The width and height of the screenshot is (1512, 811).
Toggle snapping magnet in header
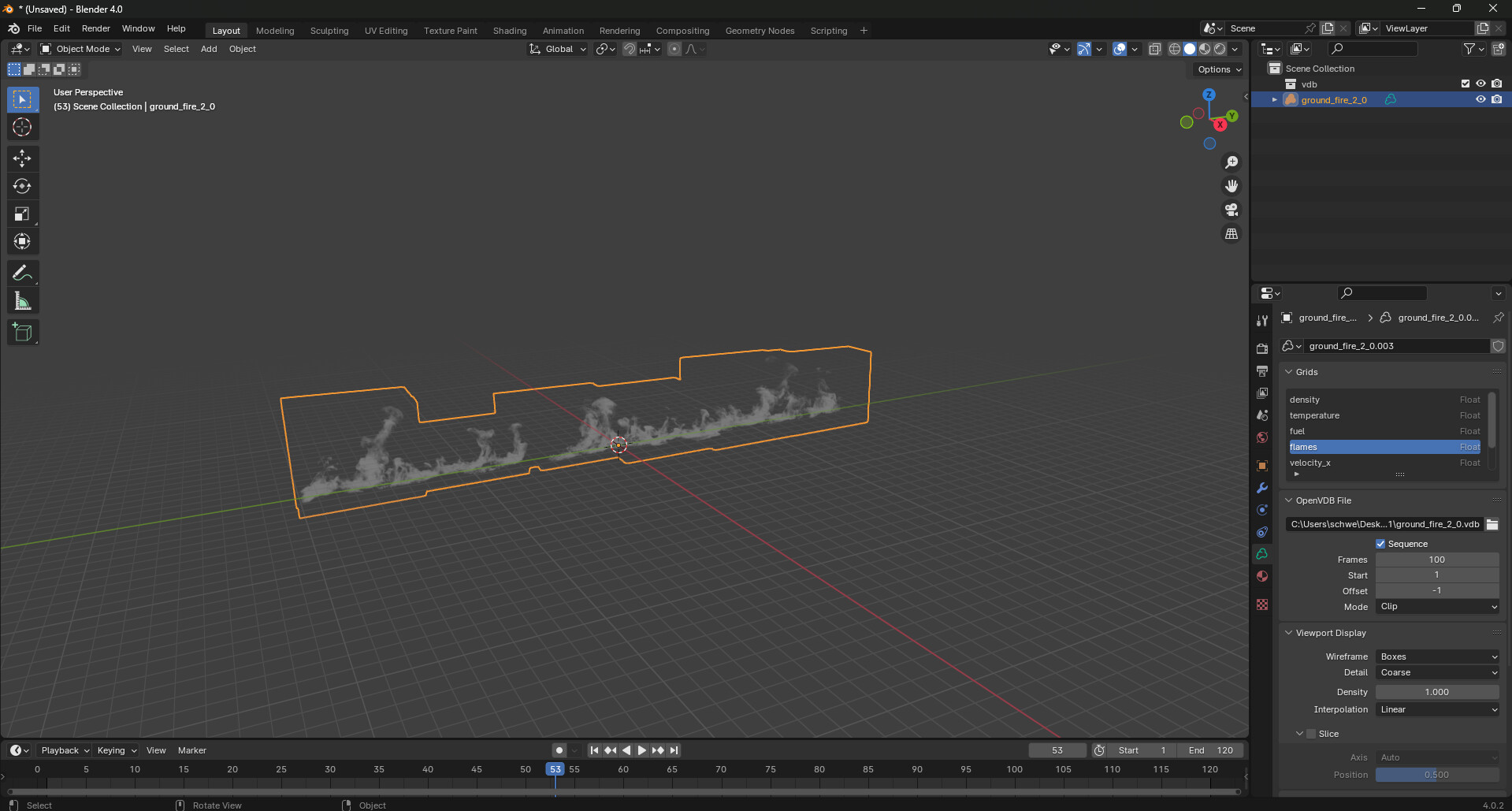coord(630,49)
